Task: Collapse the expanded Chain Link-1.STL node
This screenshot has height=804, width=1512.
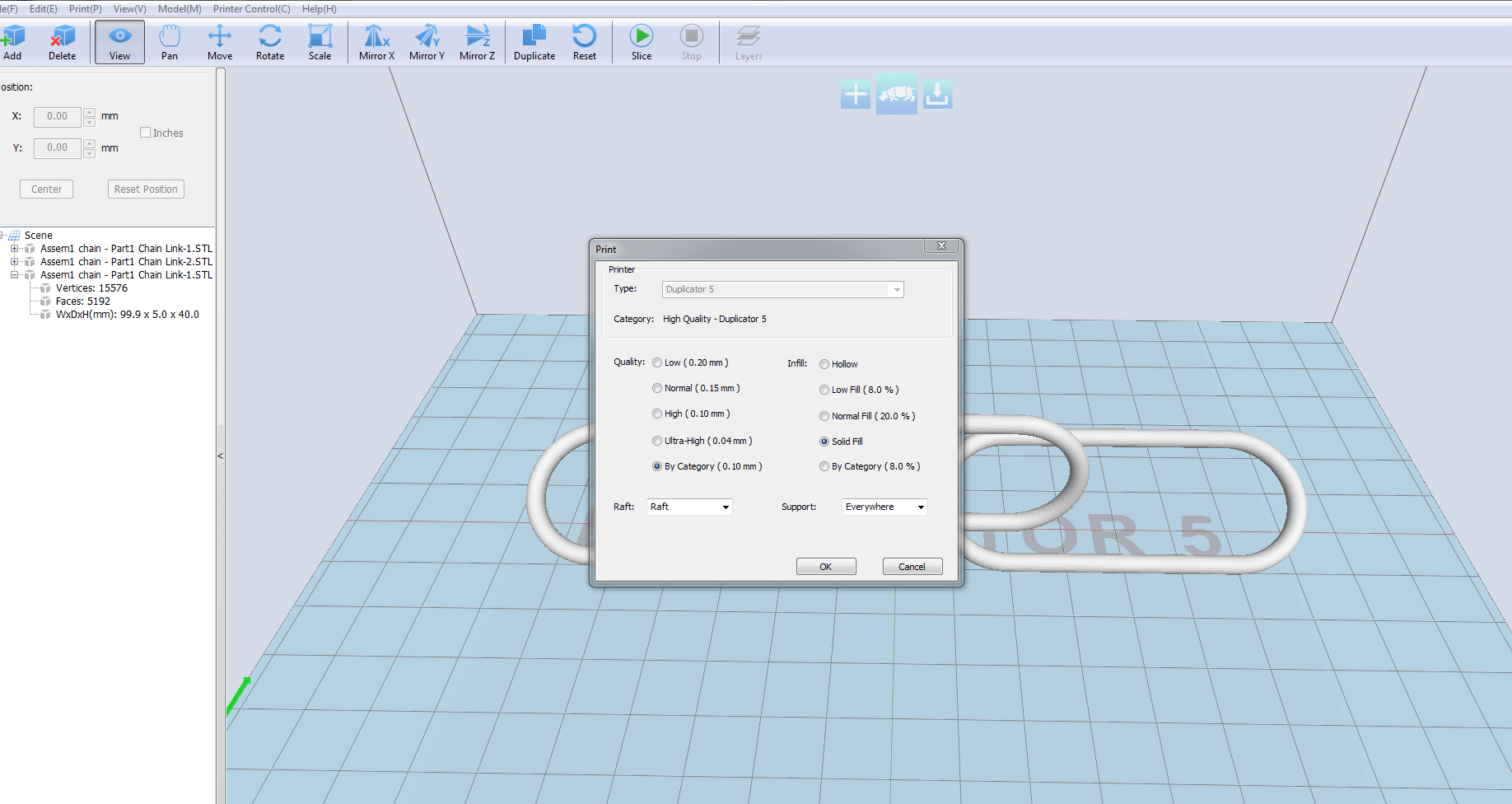Action: [14, 275]
